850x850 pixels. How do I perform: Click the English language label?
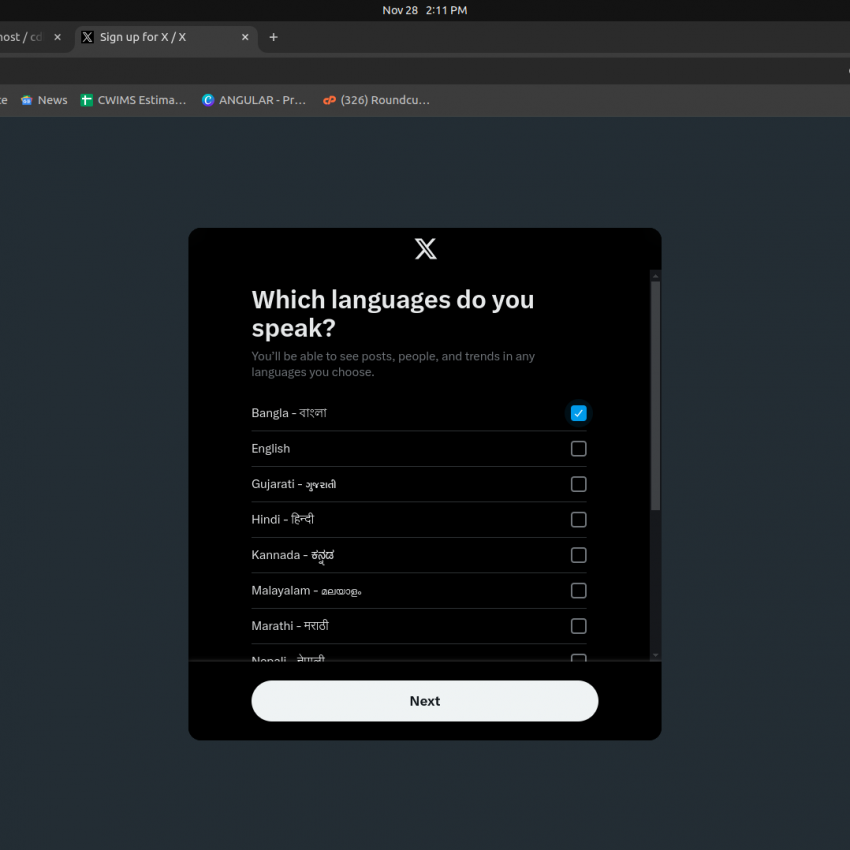271,448
